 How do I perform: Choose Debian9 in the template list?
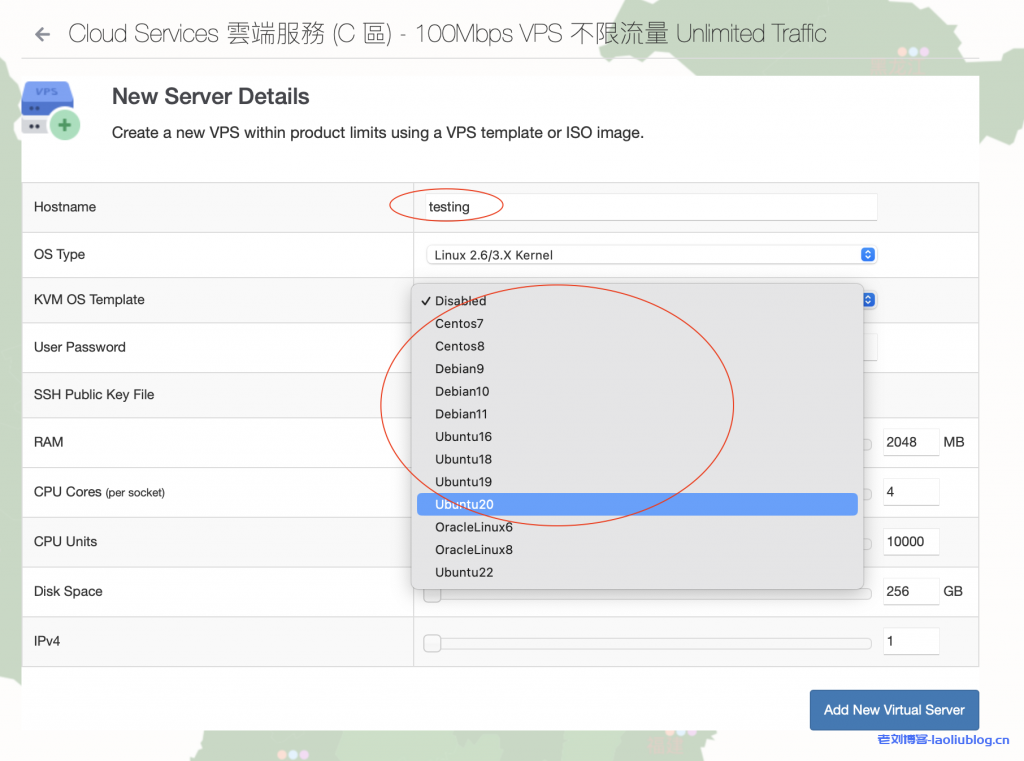(459, 368)
